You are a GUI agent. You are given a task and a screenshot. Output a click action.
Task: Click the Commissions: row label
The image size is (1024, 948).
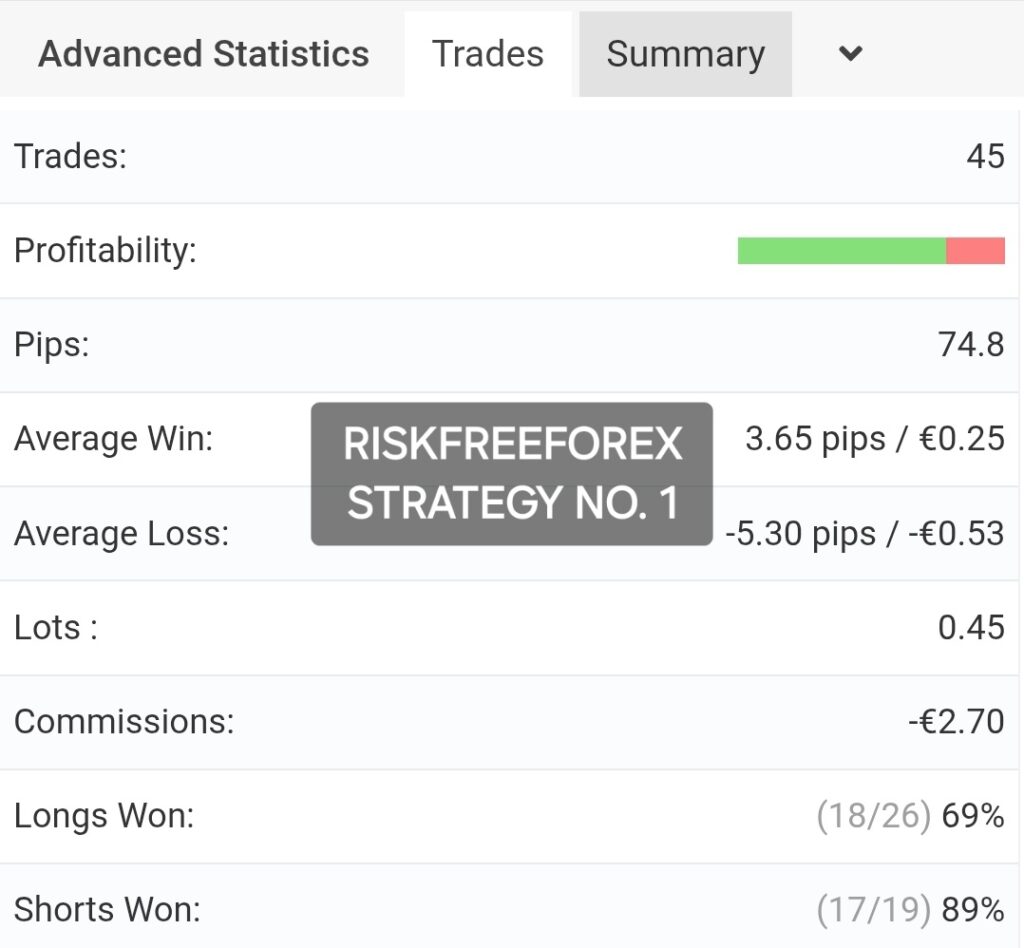point(124,721)
